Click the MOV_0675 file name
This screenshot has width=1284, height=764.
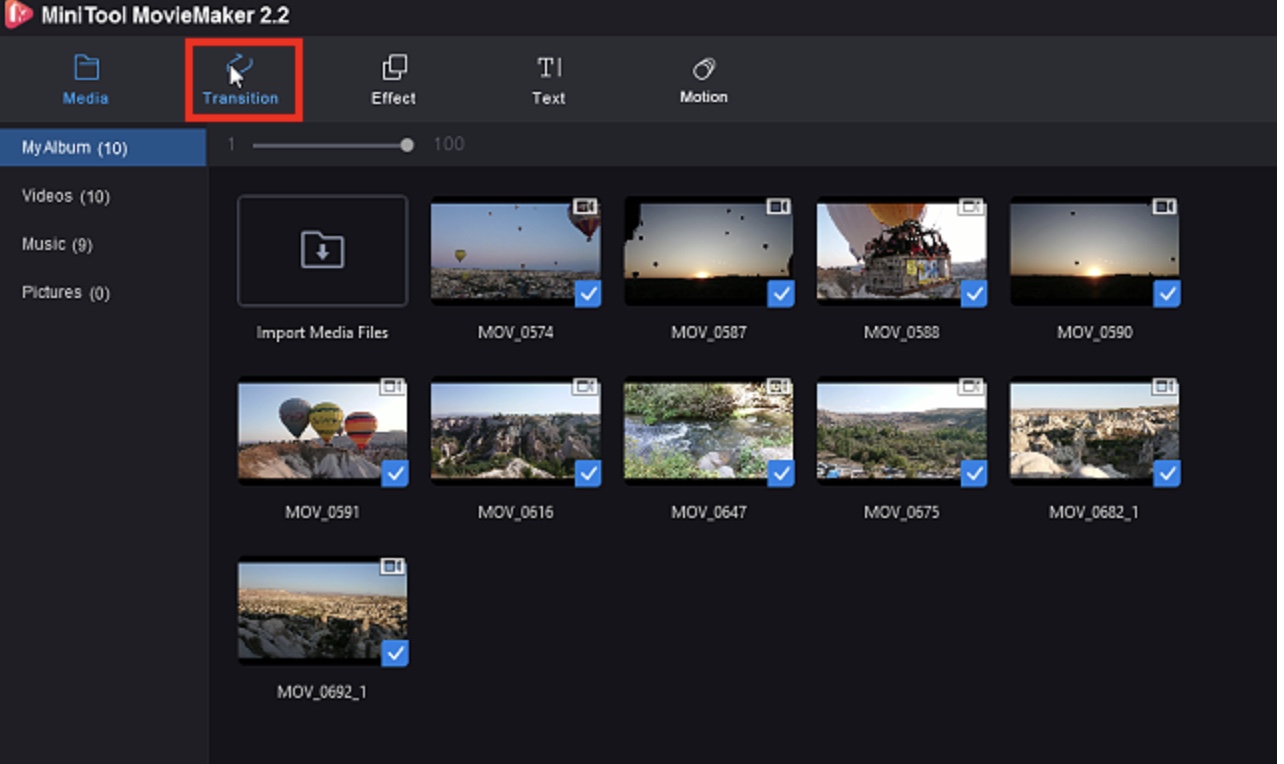[902, 512]
